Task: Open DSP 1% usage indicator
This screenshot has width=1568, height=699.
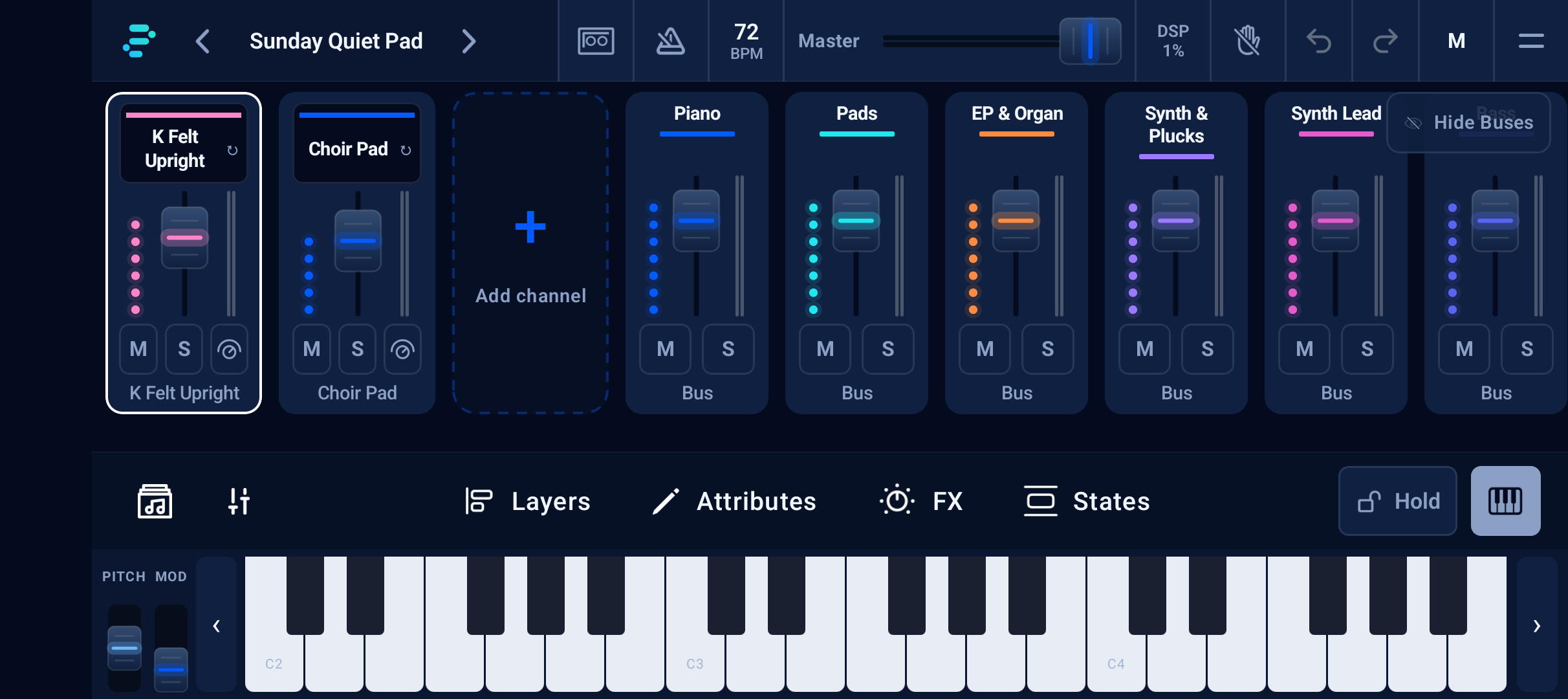Action: pos(1173,41)
